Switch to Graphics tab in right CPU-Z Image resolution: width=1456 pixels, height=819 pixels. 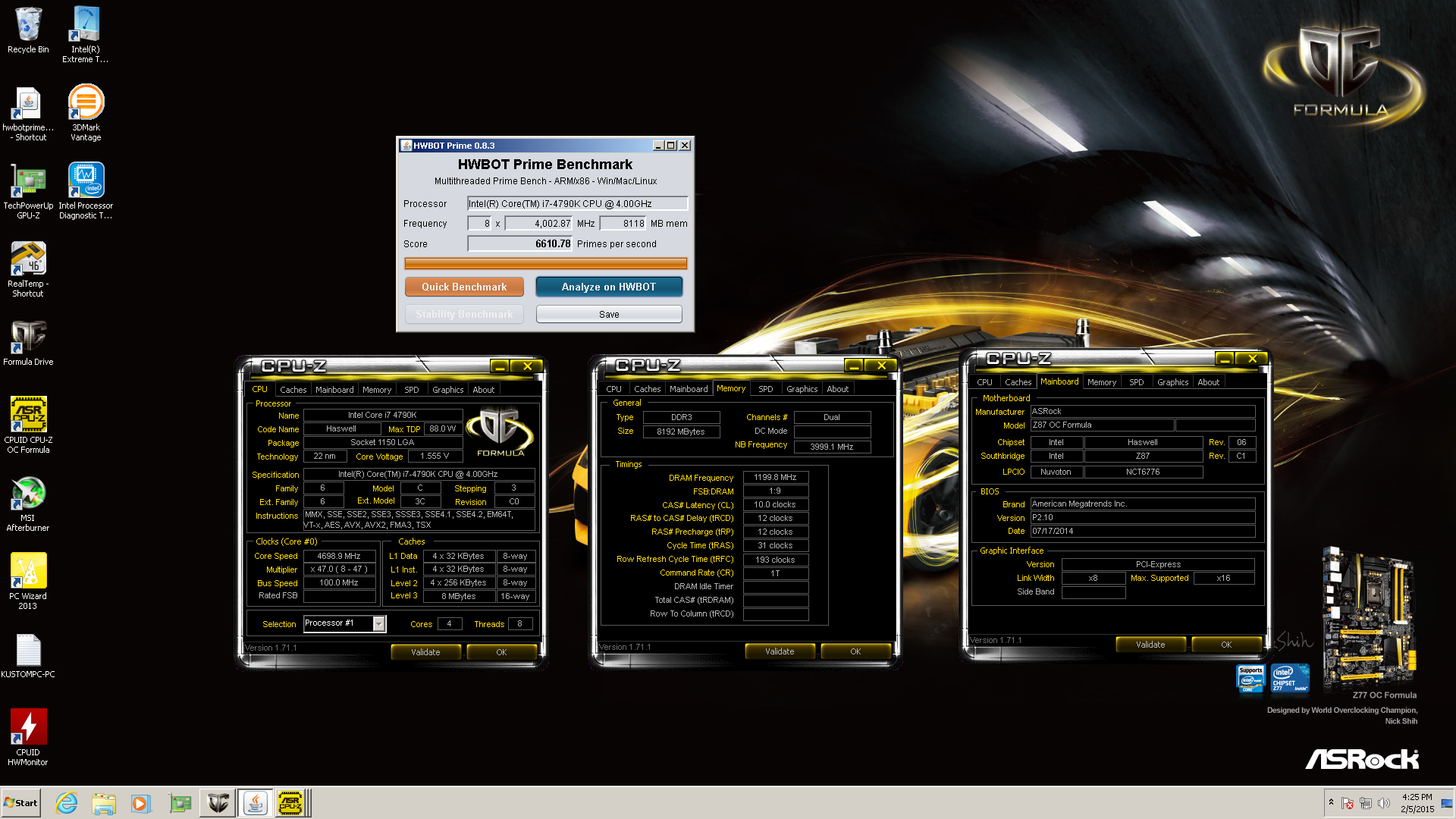coord(1173,382)
